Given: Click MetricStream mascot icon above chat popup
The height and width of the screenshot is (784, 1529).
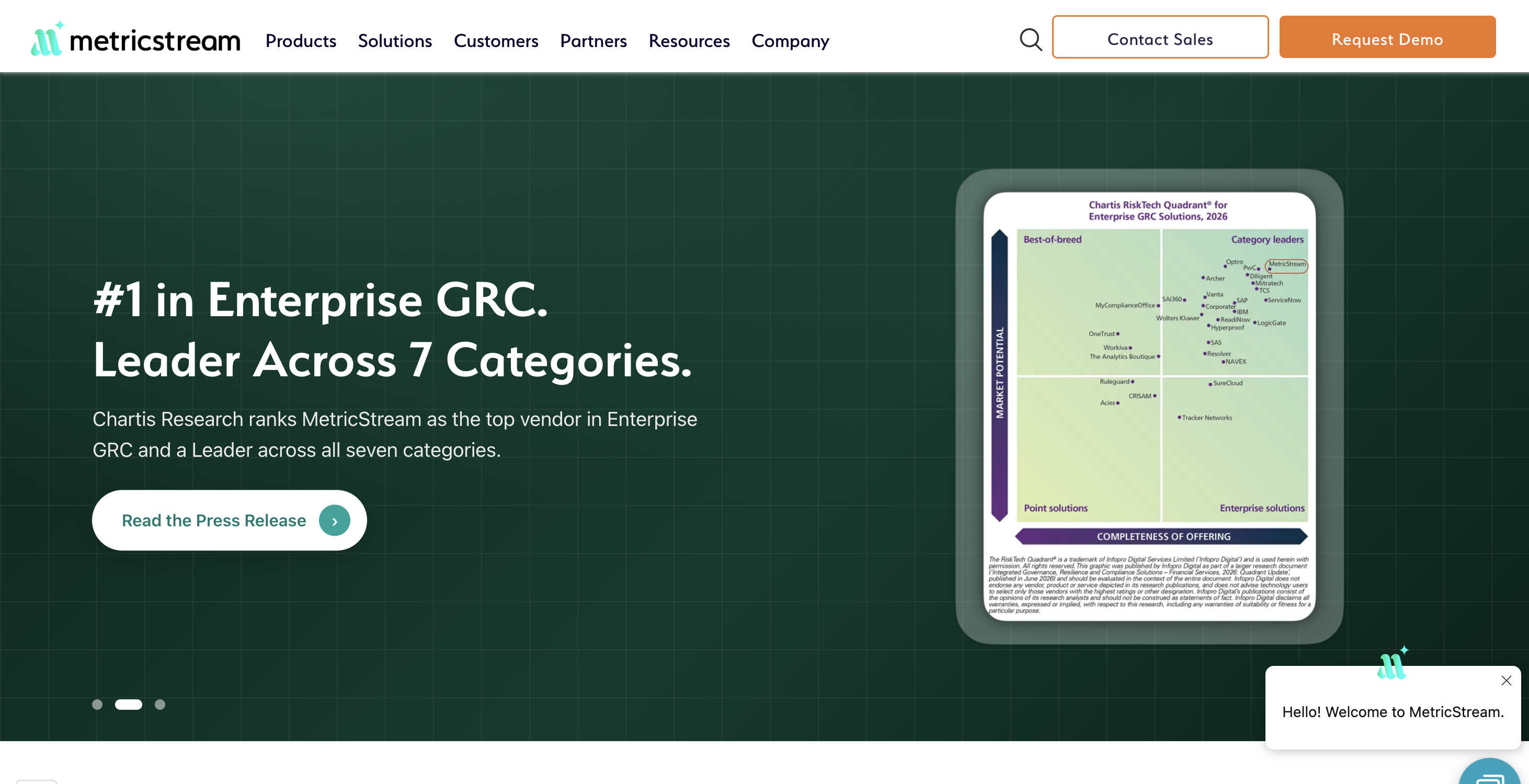Looking at the screenshot, I should 1393,662.
